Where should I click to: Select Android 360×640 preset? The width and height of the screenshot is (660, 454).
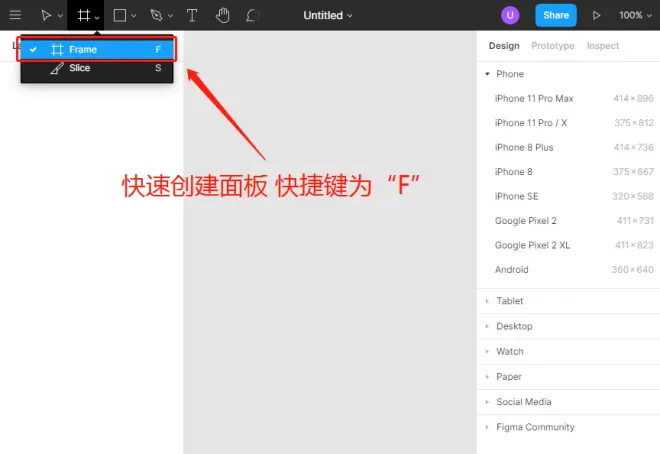click(x=568, y=269)
